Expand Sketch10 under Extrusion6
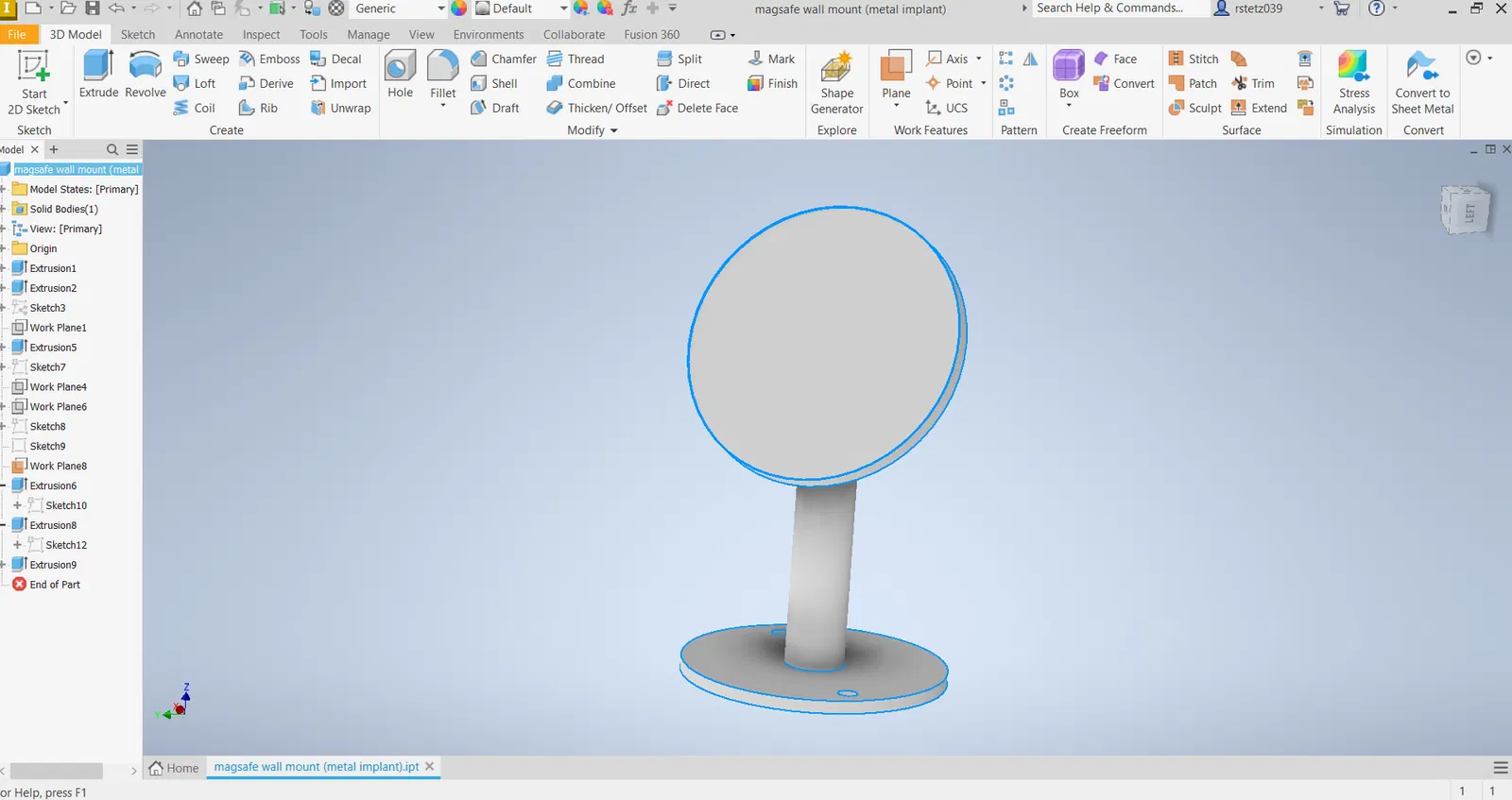Image resolution: width=1512 pixels, height=800 pixels. [x=17, y=505]
